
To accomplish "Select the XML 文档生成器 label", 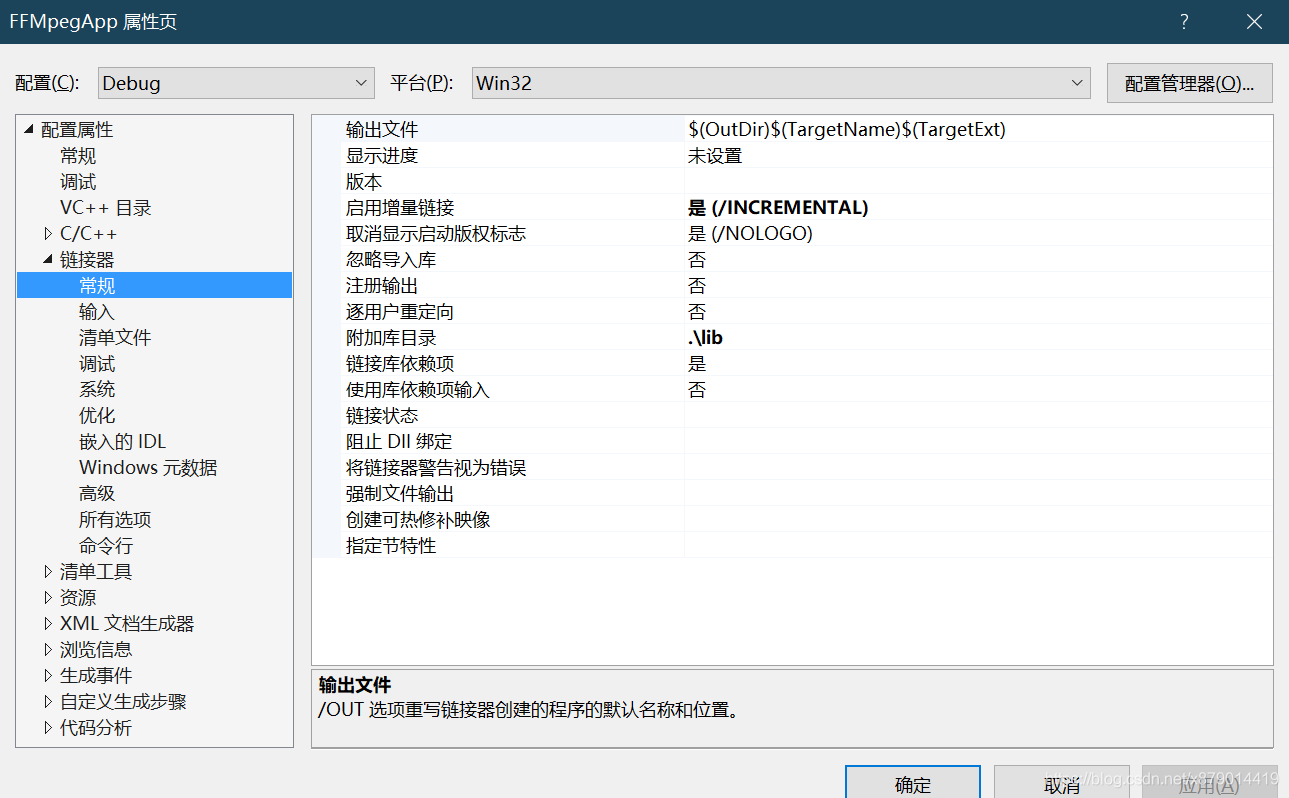I will [127, 623].
